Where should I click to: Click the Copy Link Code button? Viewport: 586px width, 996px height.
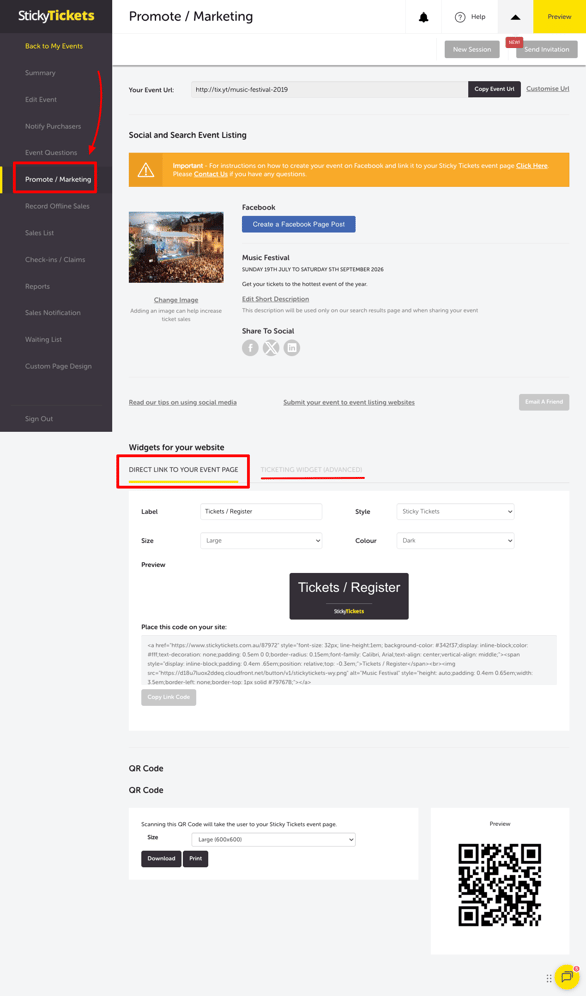pyautogui.click(x=168, y=697)
